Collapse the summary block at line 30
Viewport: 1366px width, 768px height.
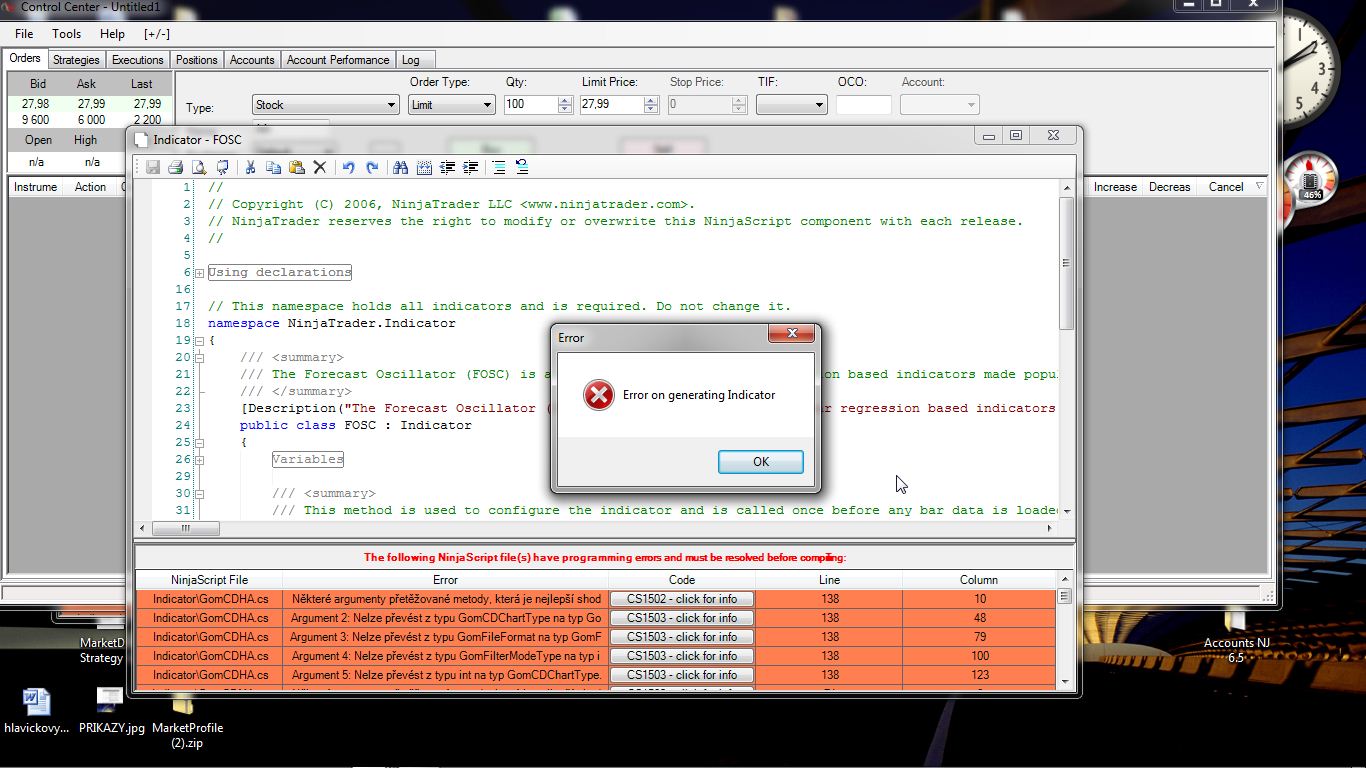click(x=199, y=494)
